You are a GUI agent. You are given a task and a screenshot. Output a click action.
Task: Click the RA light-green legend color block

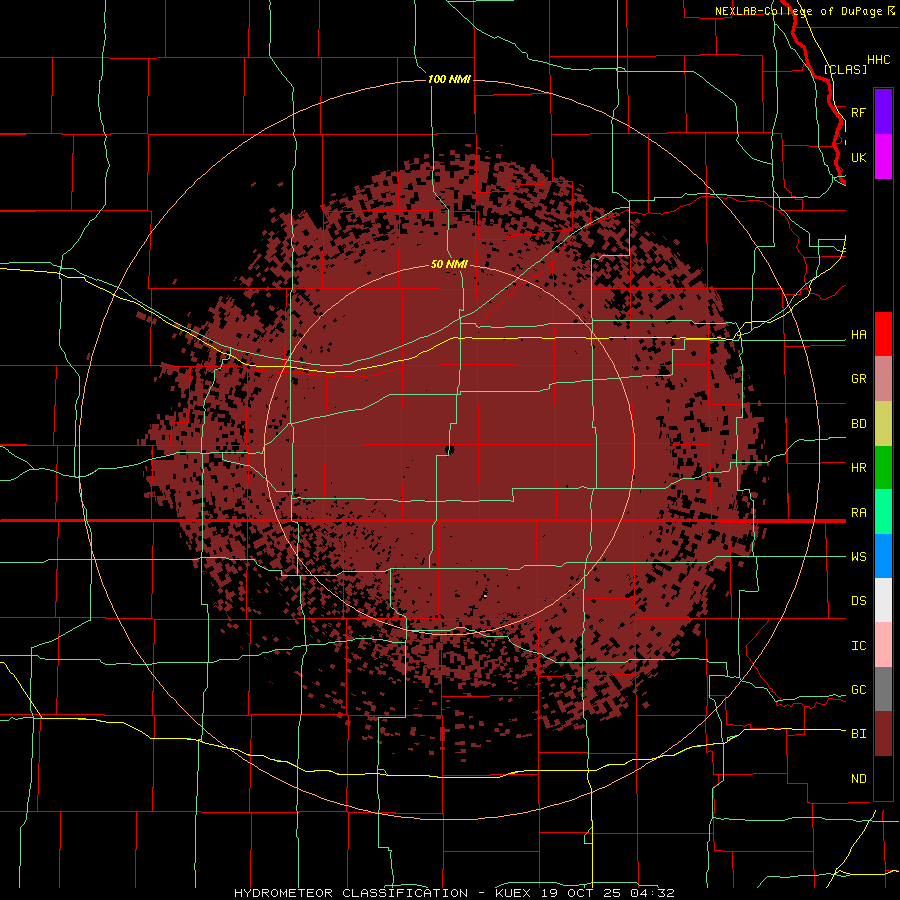click(x=883, y=512)
